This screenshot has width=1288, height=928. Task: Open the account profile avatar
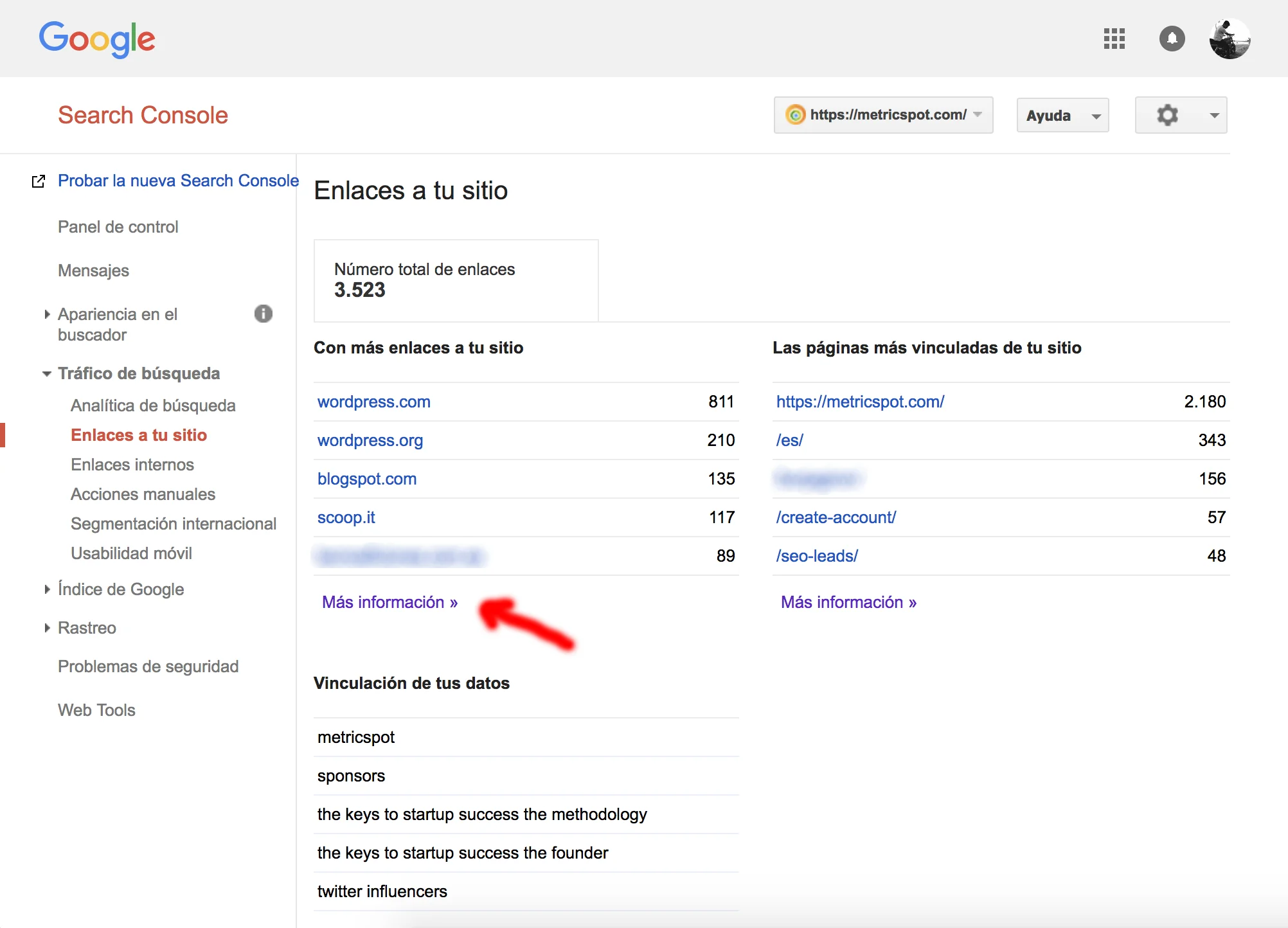pos(1230,39)
